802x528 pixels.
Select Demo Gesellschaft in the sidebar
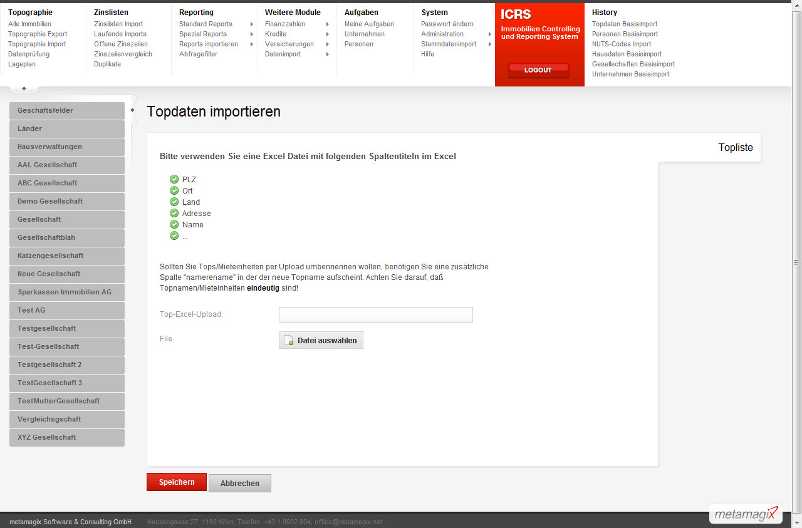[67, 201]
